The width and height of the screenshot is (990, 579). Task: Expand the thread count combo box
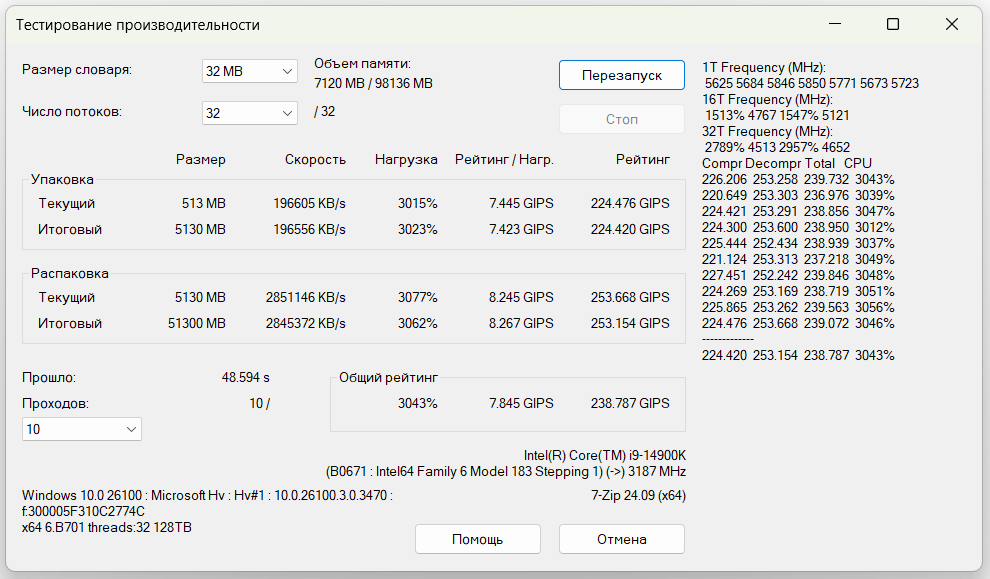[x=249, y=113]
